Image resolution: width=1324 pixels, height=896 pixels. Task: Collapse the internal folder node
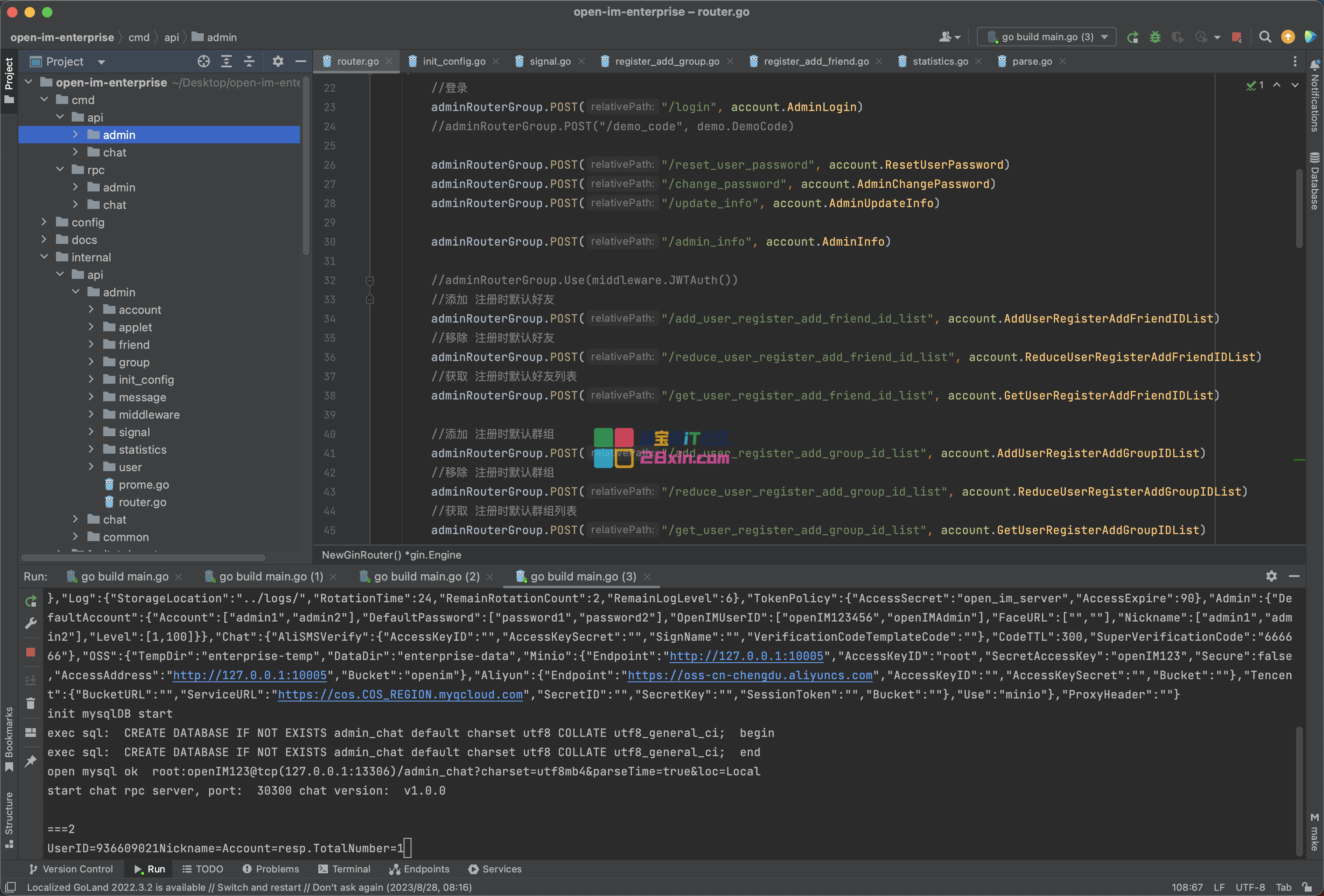click(x=44, y=257)
